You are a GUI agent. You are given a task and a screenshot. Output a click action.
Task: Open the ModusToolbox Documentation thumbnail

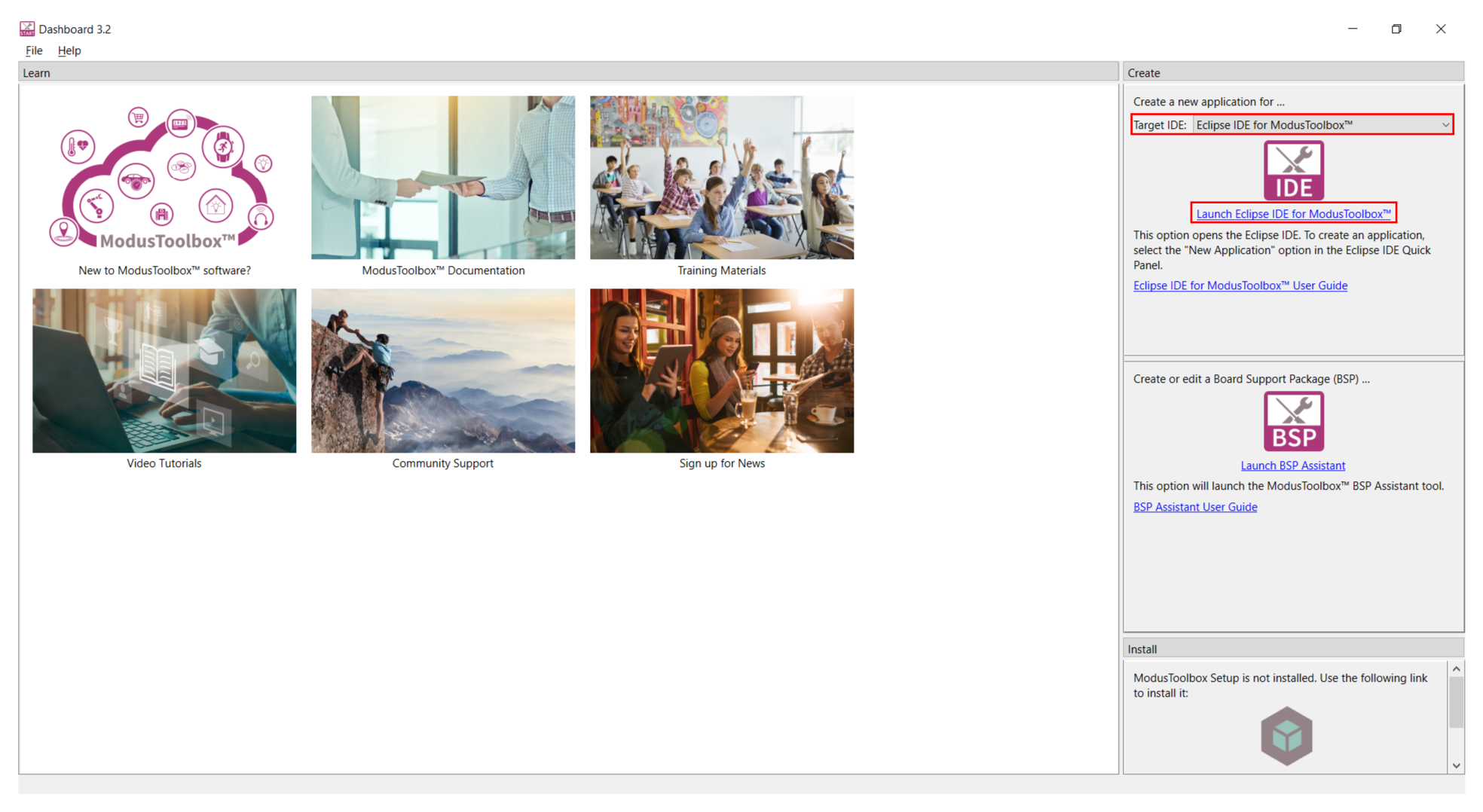(x=443, y=178)
